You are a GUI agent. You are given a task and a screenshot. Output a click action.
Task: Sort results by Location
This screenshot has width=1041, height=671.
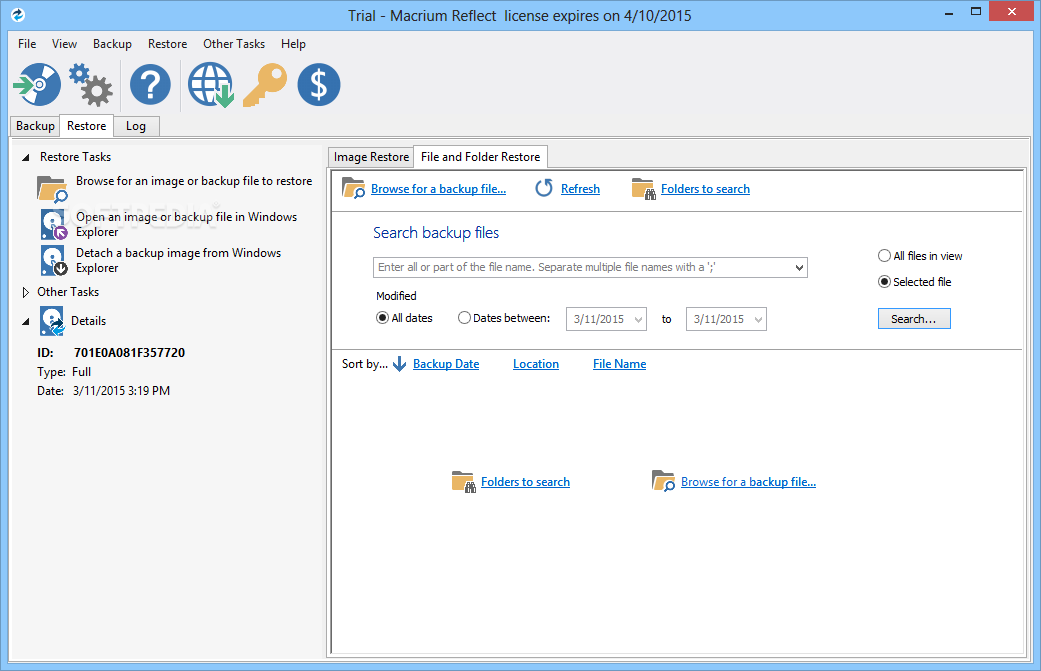536,364
